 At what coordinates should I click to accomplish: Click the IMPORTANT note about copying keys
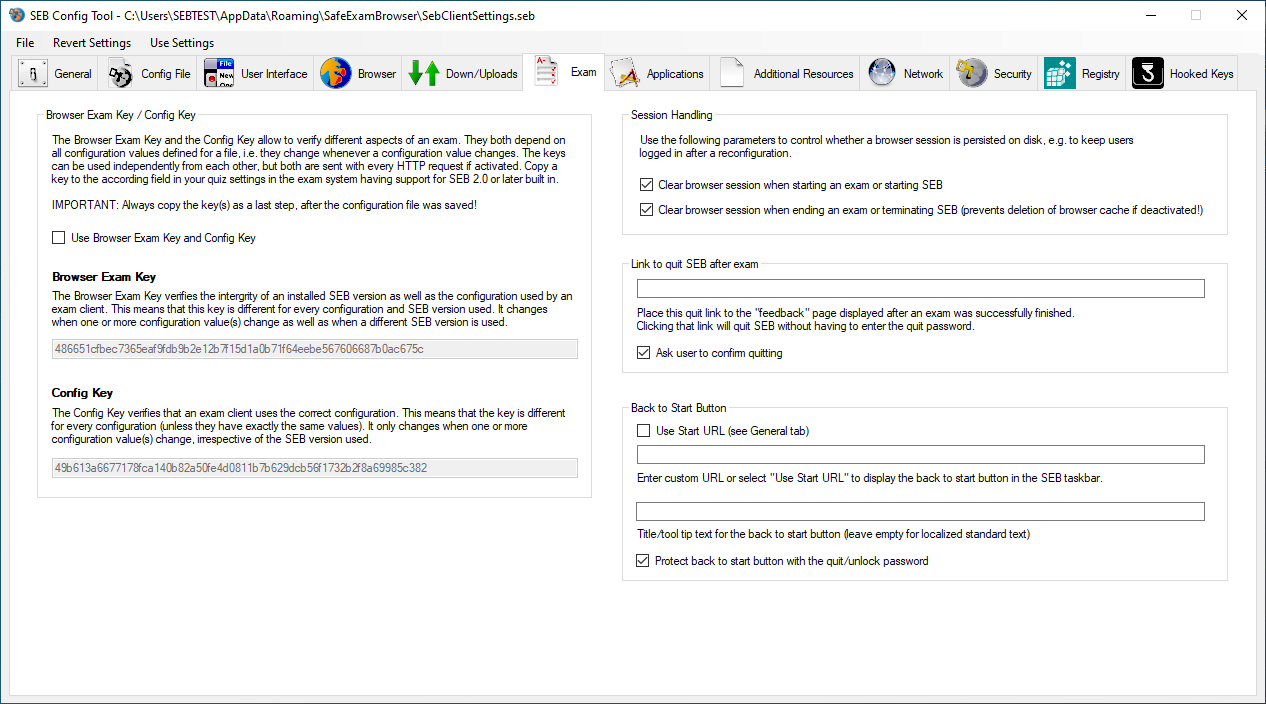(265, 205)
